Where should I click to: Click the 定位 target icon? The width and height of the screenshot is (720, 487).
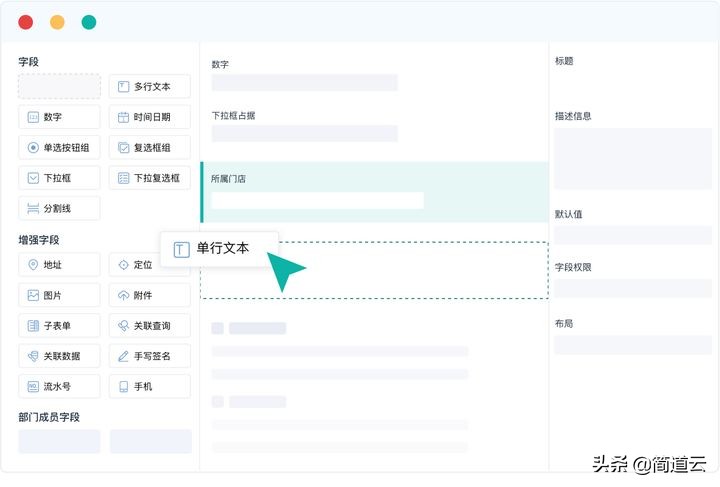(124, 265)
